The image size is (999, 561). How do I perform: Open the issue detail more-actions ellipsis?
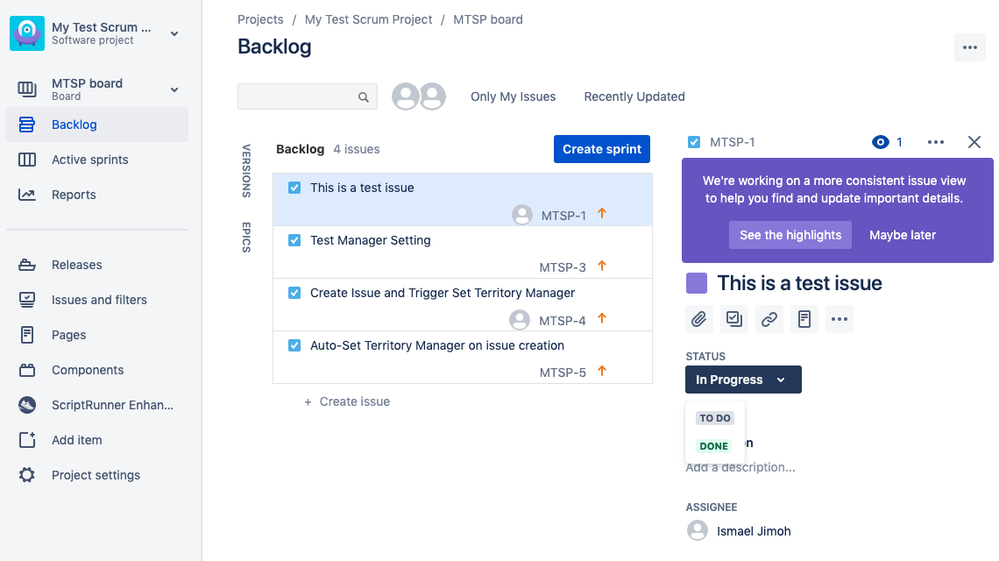tap(935, 142)
